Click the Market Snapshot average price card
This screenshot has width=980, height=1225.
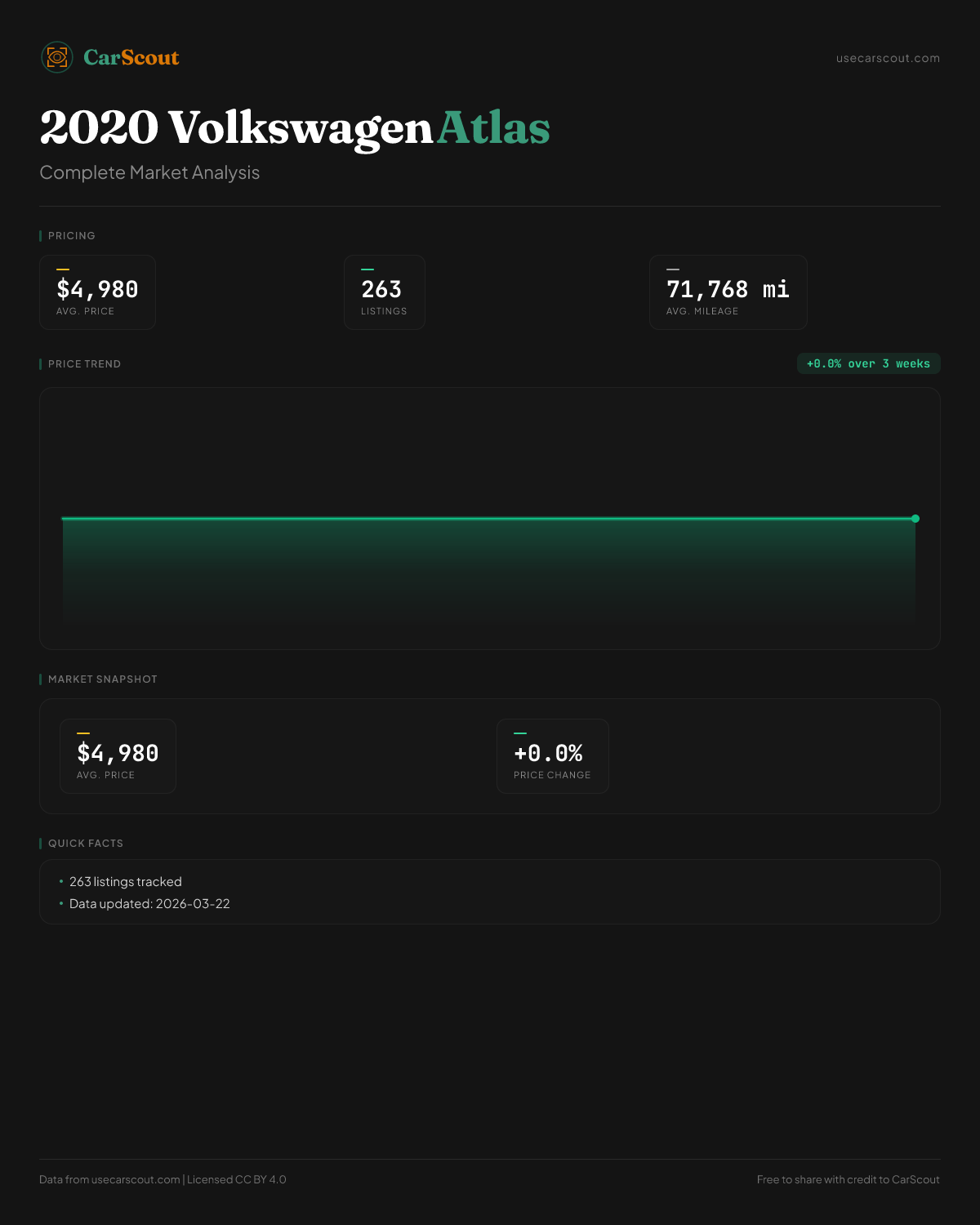pyautogui.click(x=118, y=756)
